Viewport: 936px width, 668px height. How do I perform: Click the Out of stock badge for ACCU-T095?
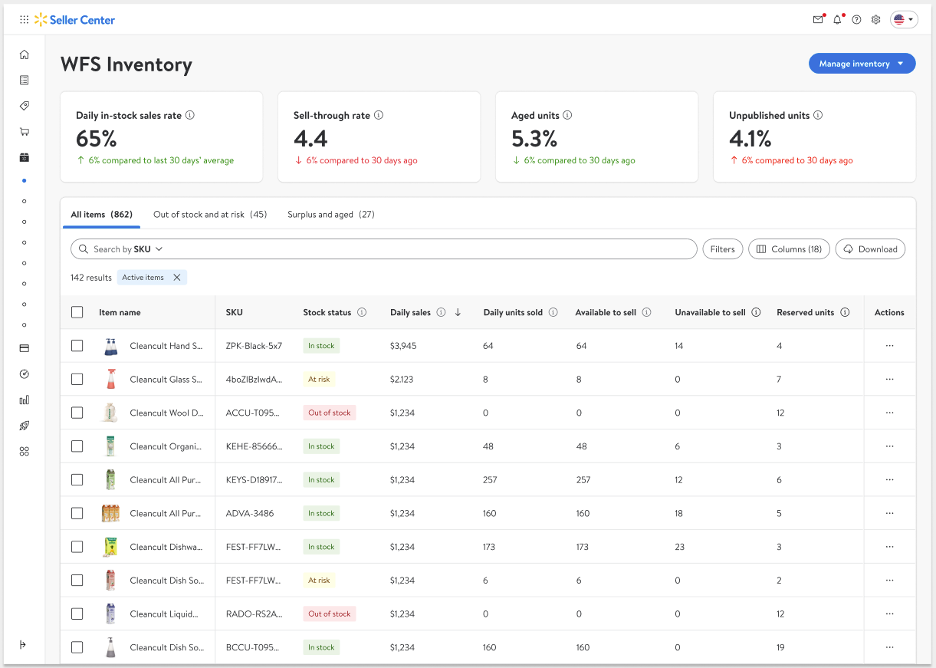pos(330,413)
